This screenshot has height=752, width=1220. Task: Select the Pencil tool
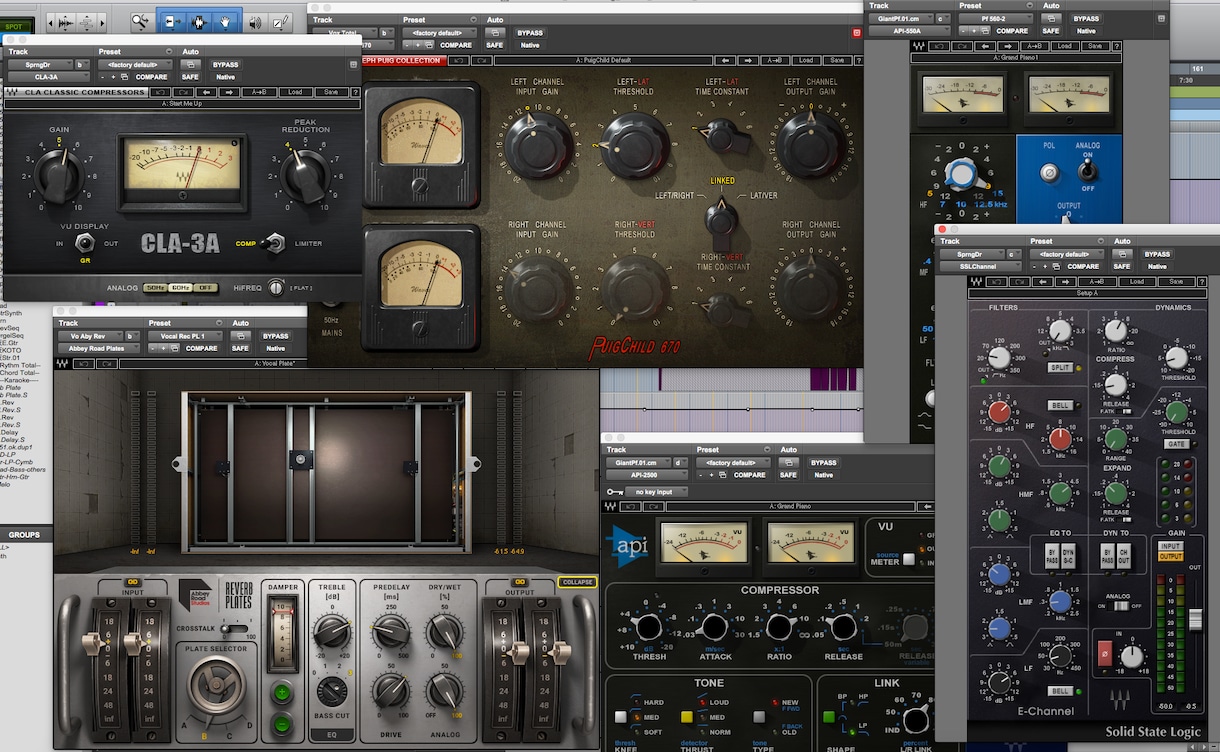click(282, 21)
